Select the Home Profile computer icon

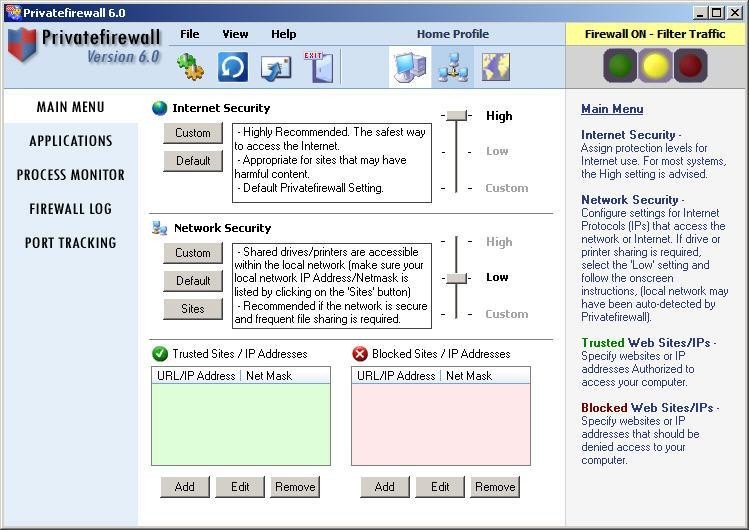(x=410, y=67)
